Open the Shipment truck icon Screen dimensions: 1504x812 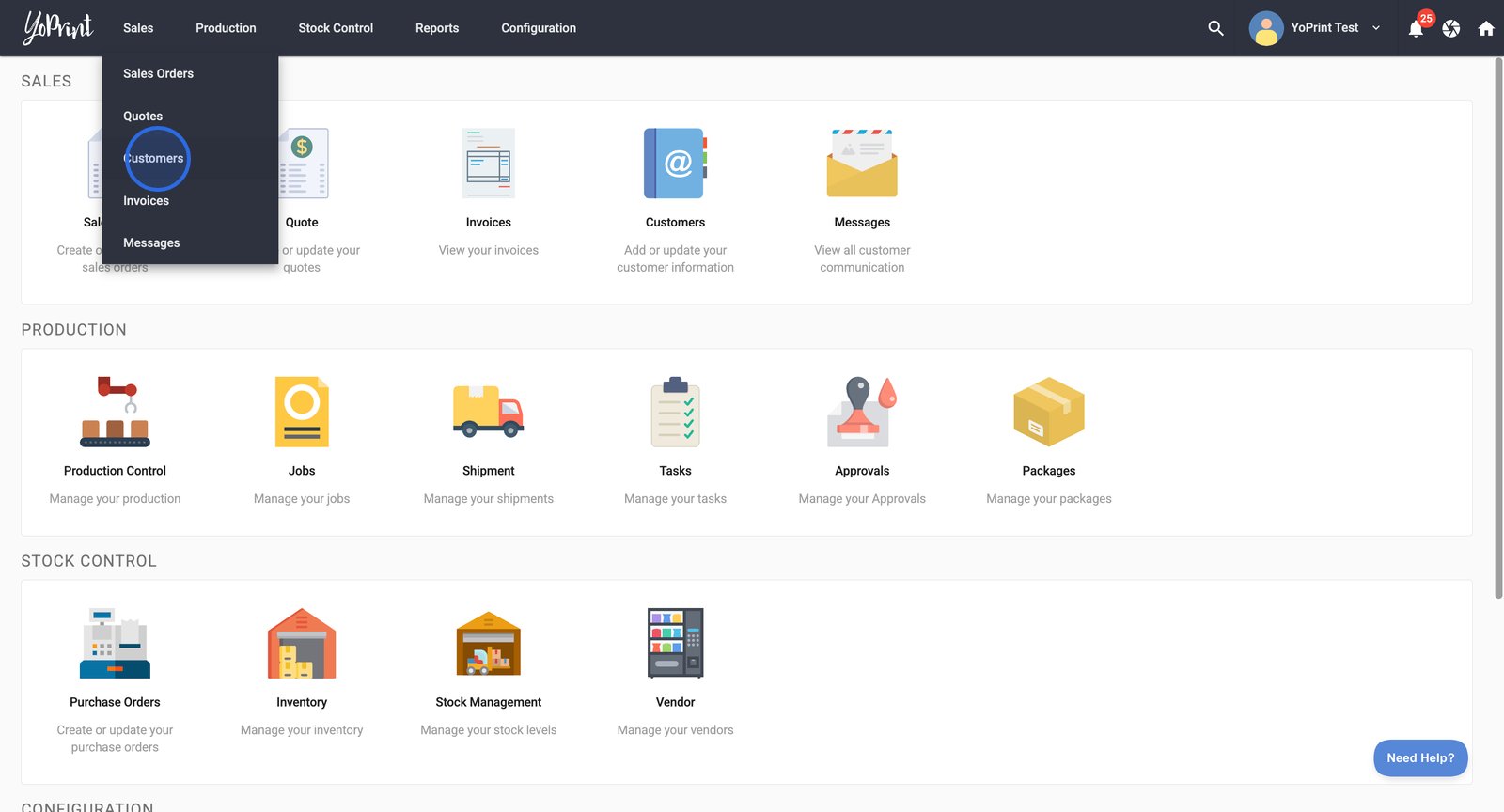(x=488, y=412)
